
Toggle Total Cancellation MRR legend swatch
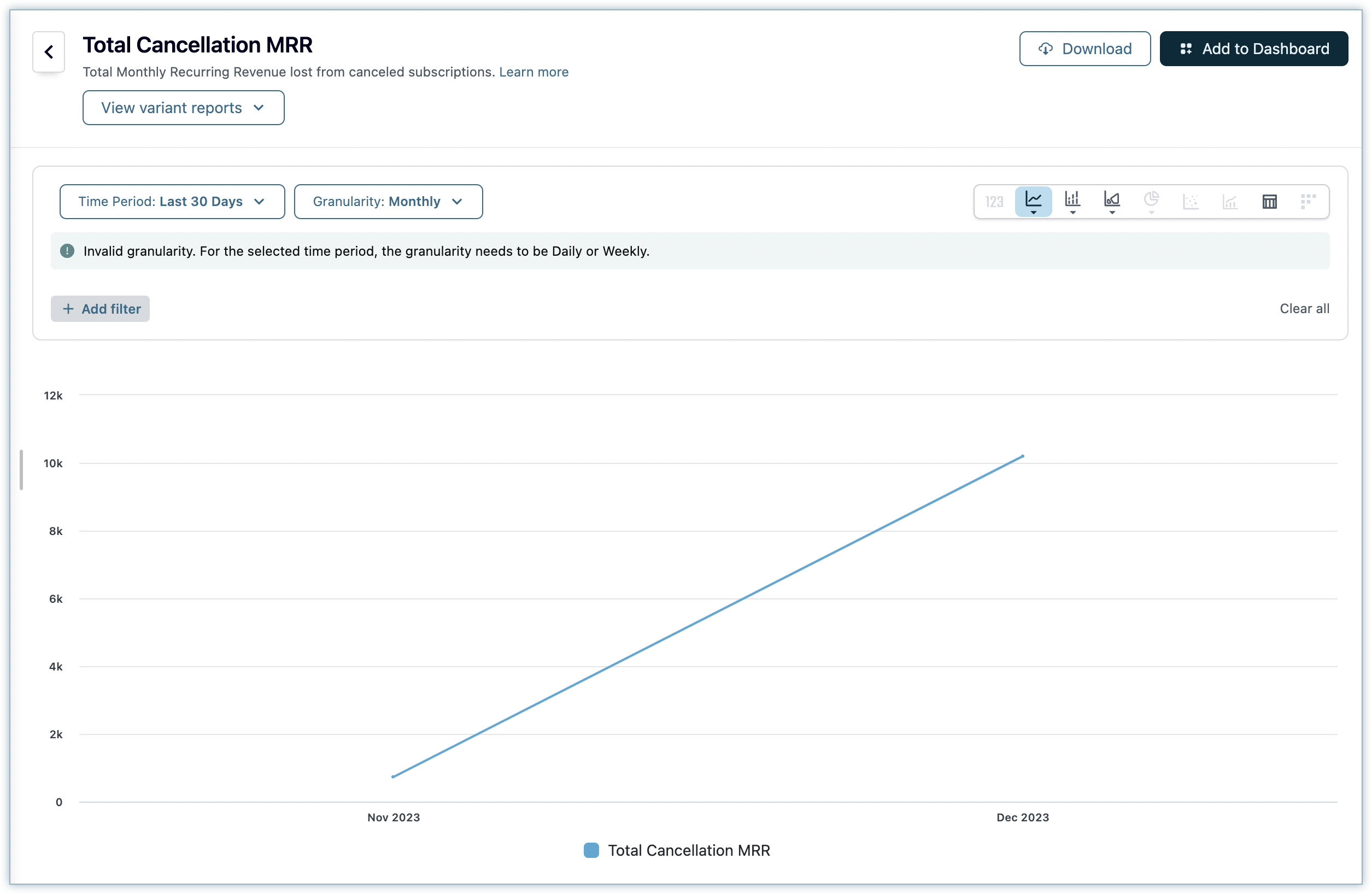[591, 850]
